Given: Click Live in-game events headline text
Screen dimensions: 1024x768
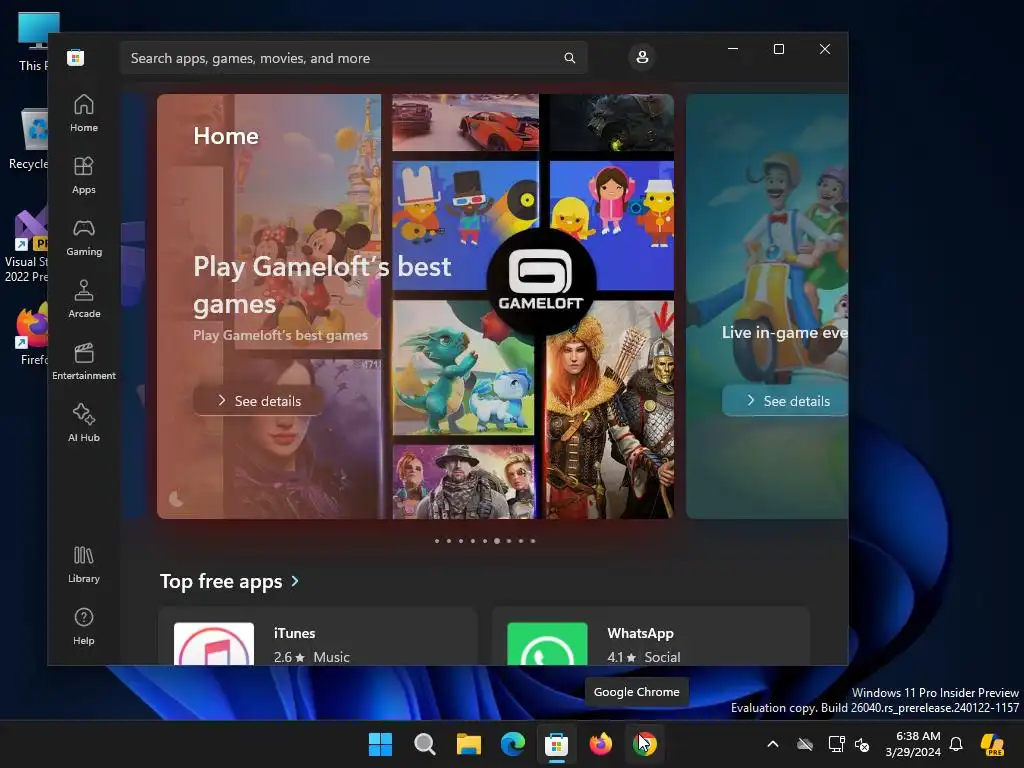Looking at the screenshot, I should point(785,332).
